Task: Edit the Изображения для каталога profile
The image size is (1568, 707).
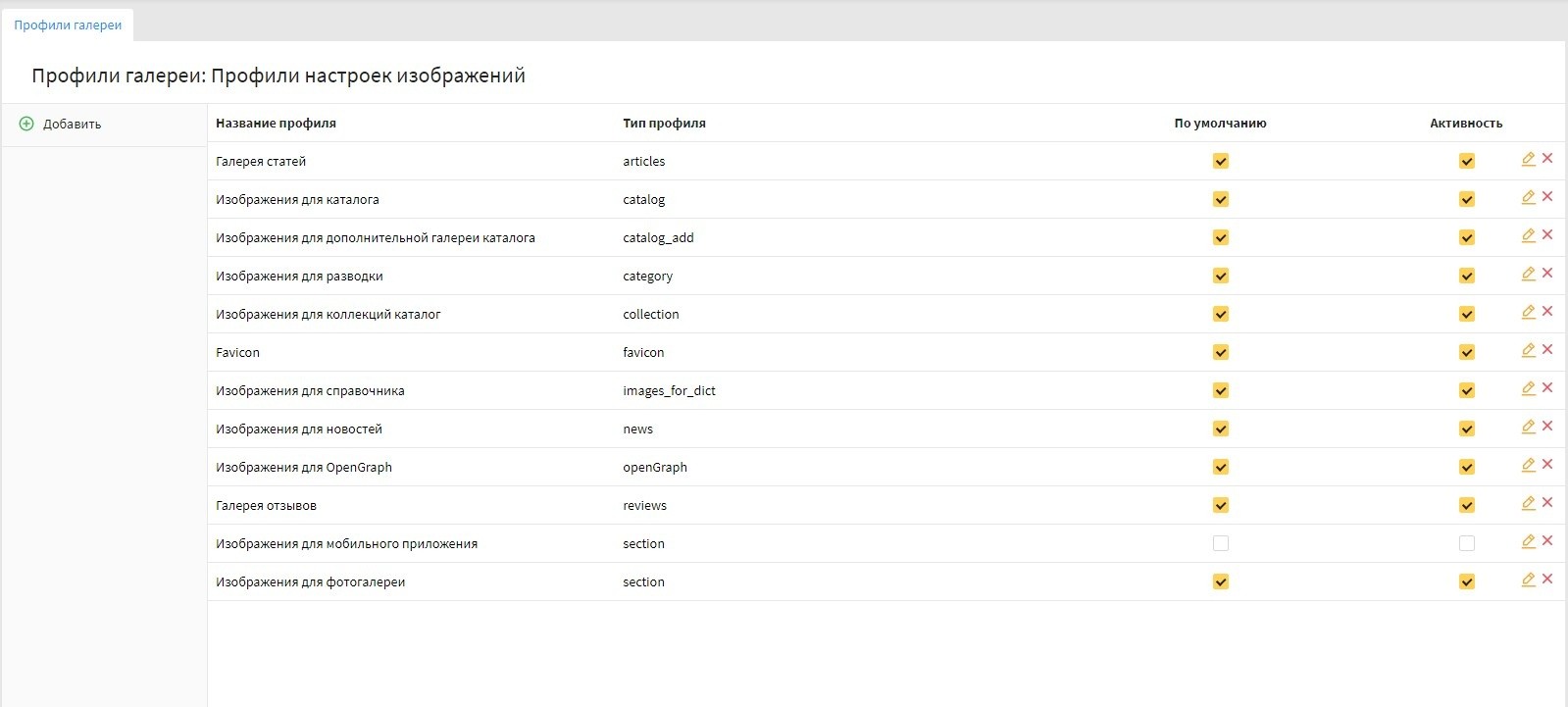Action: (1528, 197)
